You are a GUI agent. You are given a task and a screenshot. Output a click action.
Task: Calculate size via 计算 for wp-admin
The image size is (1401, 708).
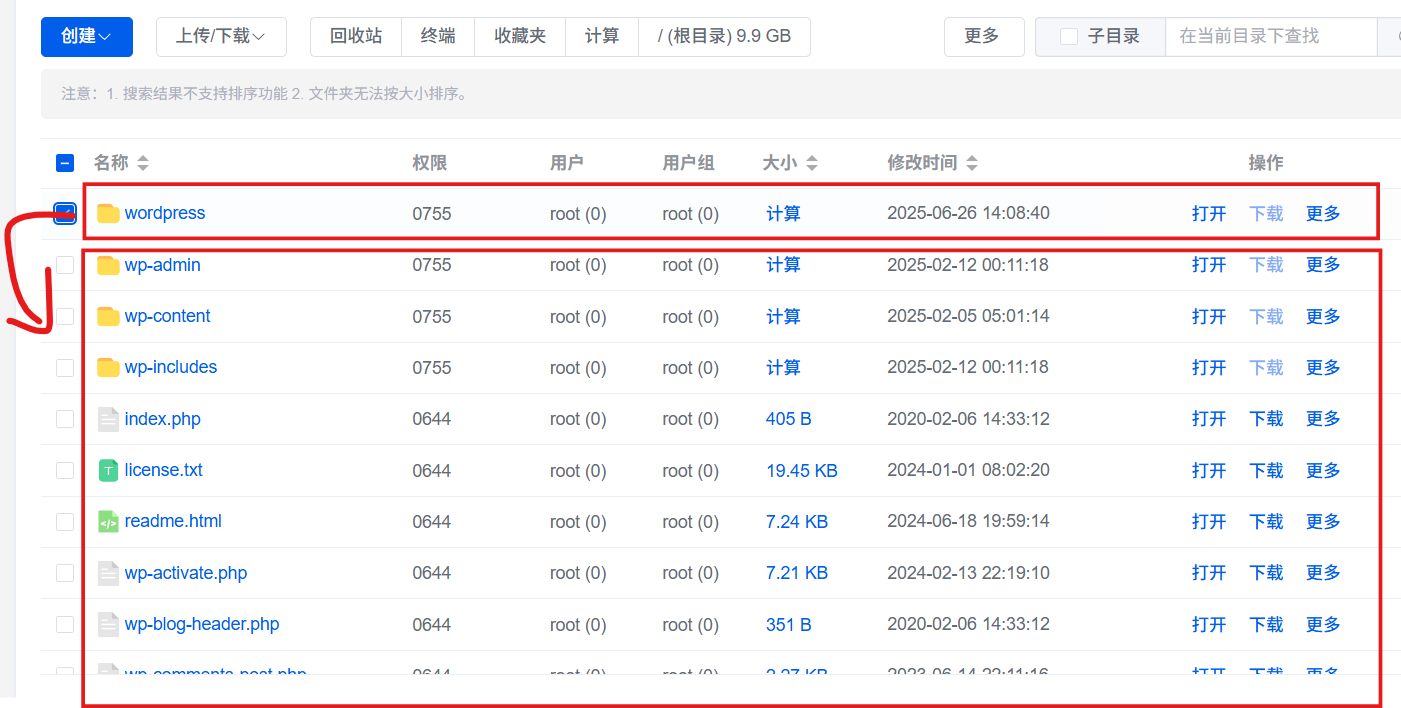coord(783,265)
